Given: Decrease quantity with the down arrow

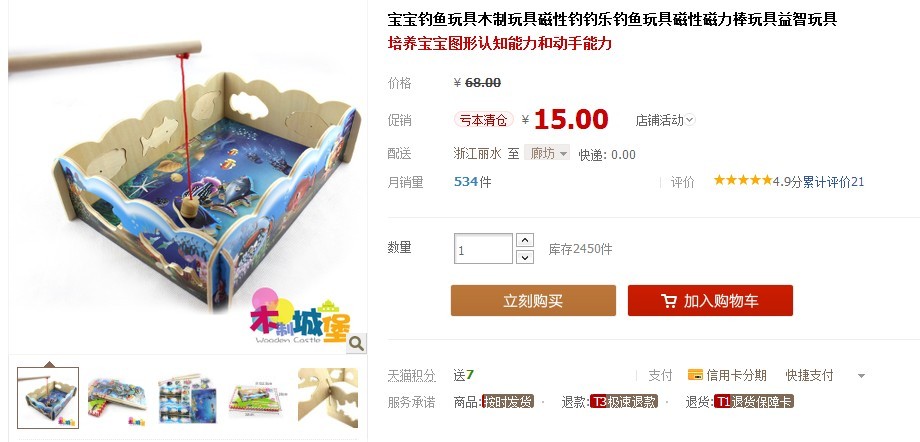Looking at the screenshot, I should [525, 257].
